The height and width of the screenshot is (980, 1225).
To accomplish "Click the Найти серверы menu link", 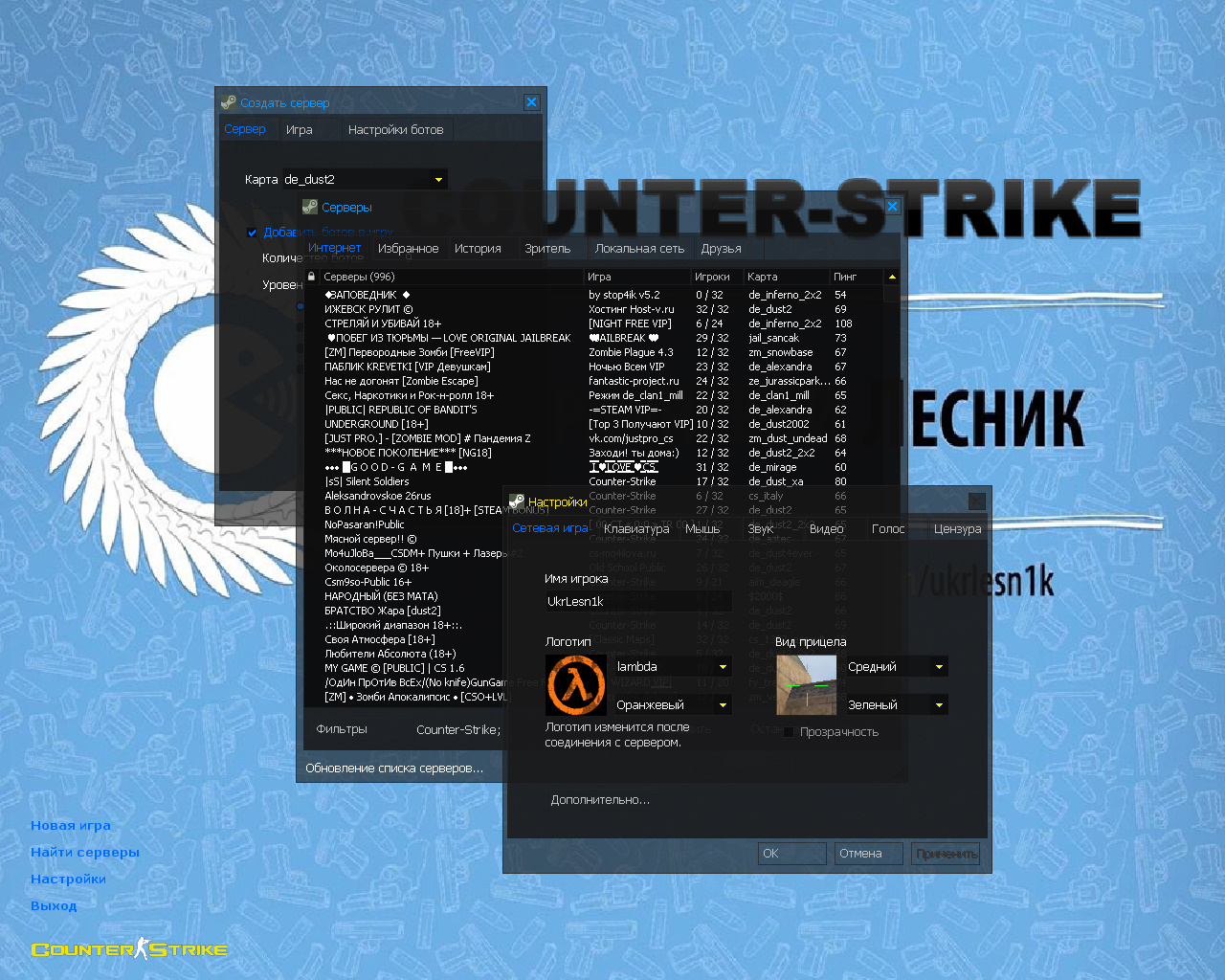I will (x=85, y=853).
